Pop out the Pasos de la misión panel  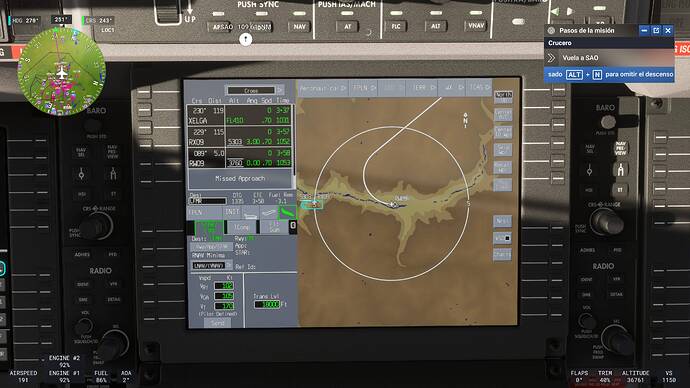coord(656,30)
